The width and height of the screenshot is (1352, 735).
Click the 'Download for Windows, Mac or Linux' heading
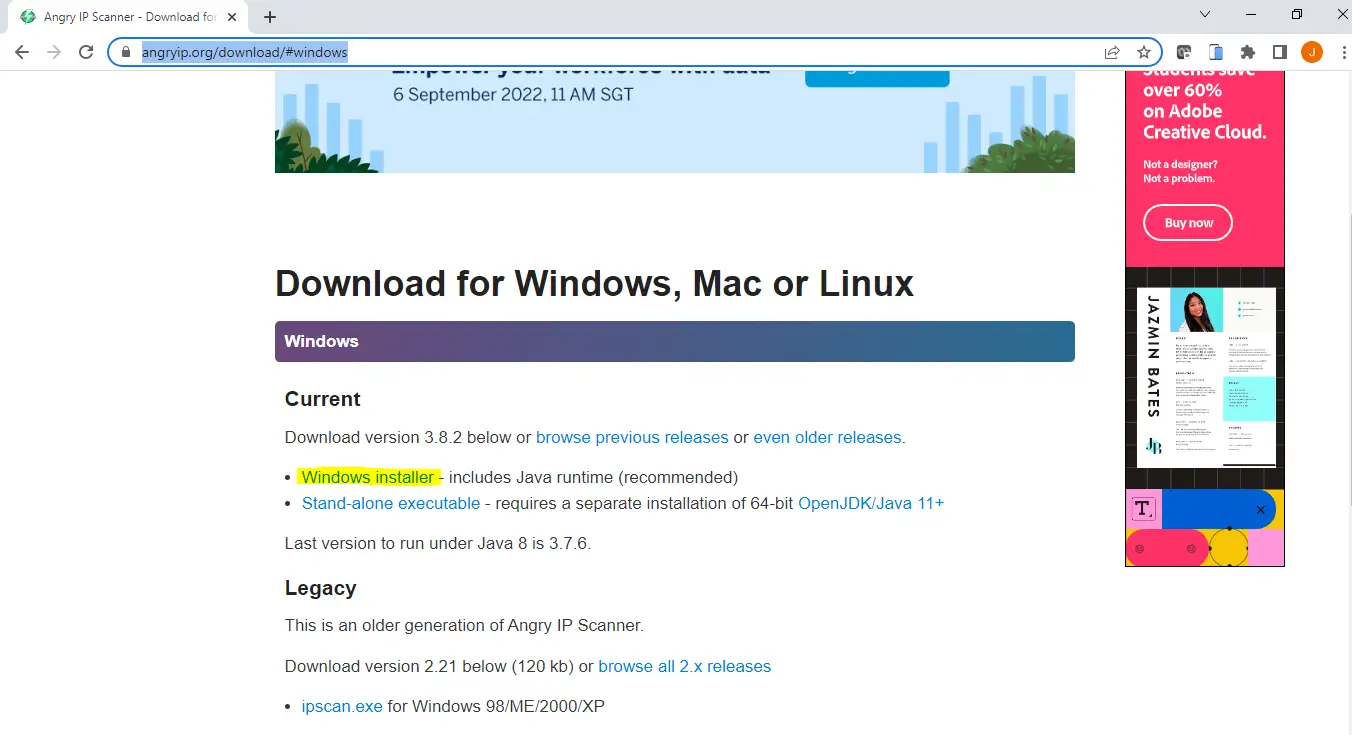[594, 284]
